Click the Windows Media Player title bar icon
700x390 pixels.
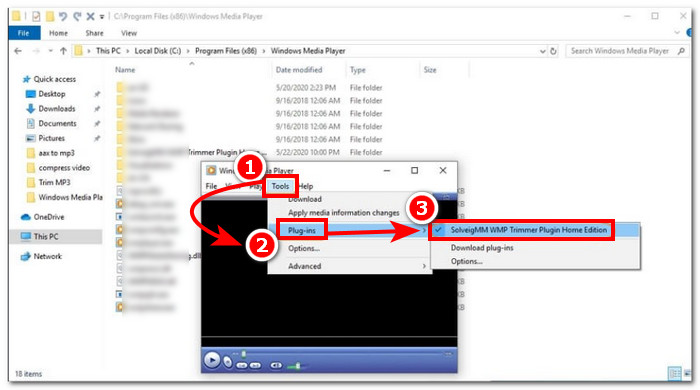click(211, 170)
